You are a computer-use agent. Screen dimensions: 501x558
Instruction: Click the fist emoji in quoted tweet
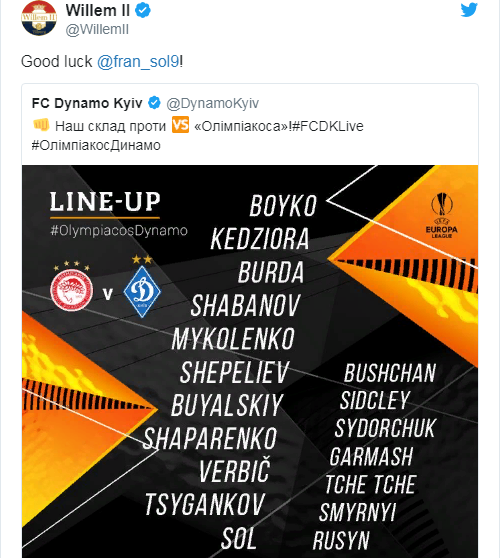point(41,125)
